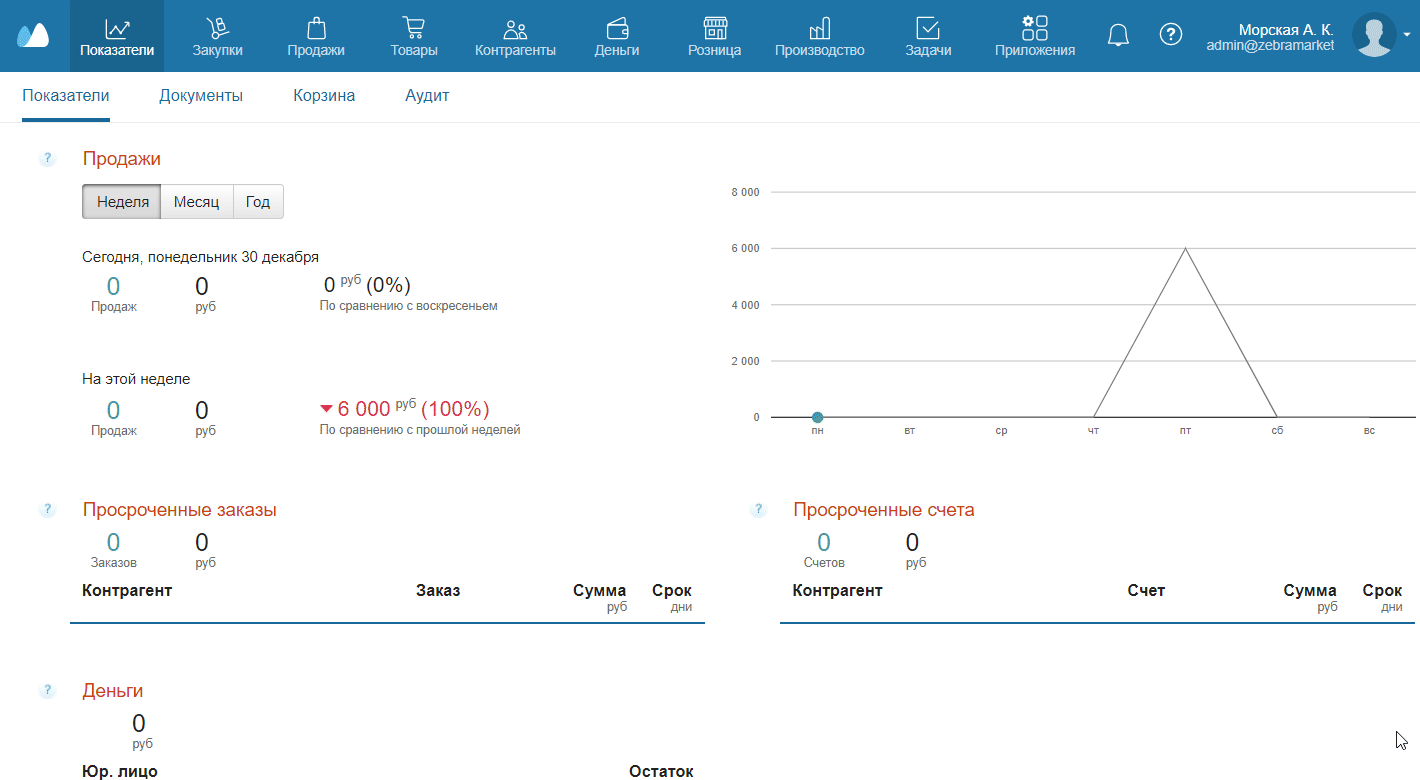Open Товары goods section
The height and width of the screenshot is (780, 1420).
(413, 36)
